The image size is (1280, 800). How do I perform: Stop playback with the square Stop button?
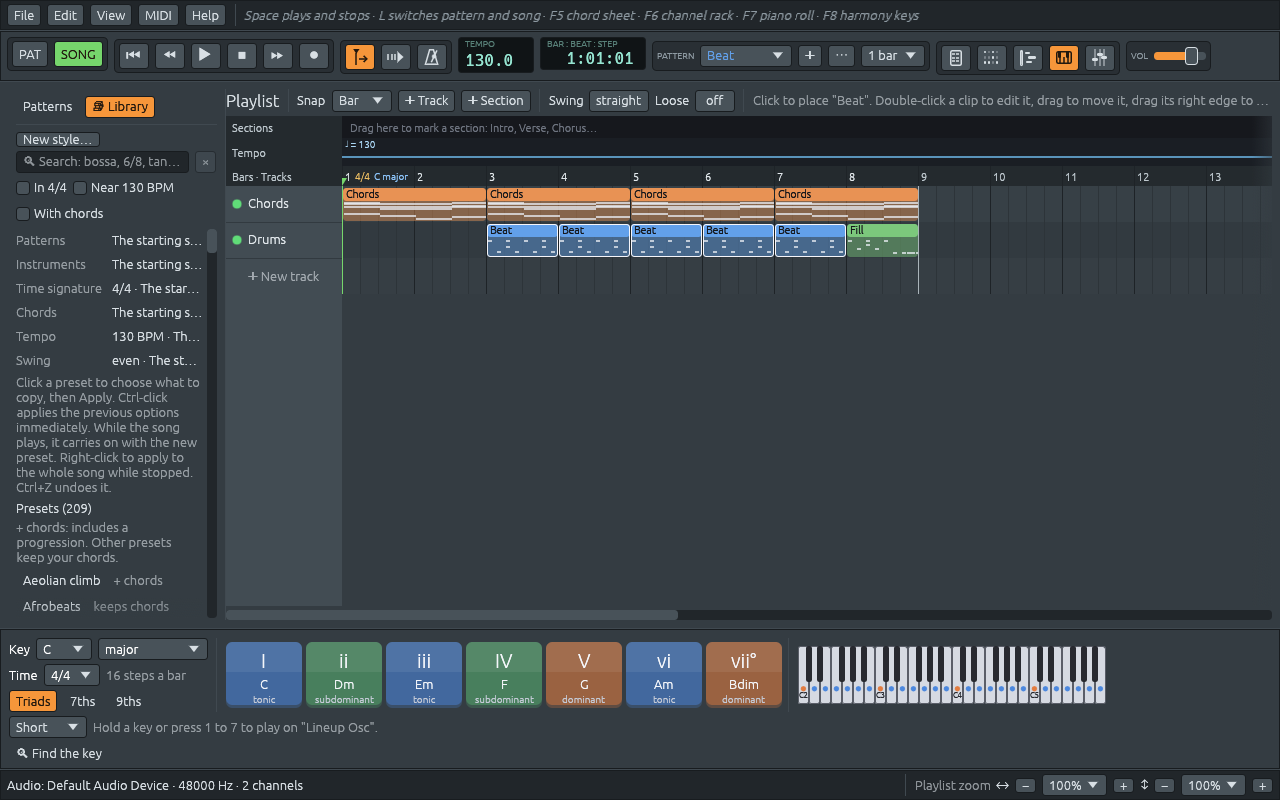(241, 56)
